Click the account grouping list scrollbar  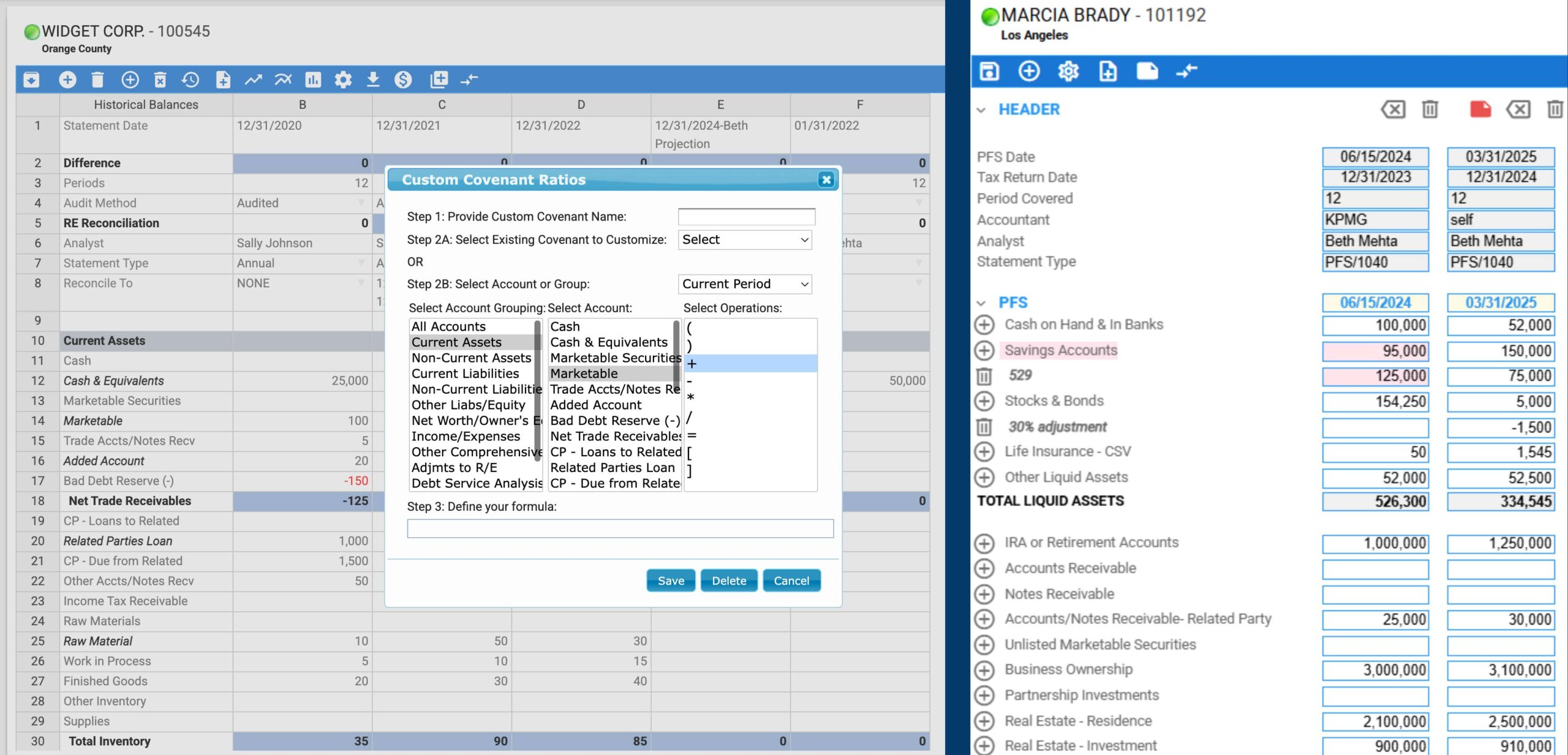coord(538,389)
